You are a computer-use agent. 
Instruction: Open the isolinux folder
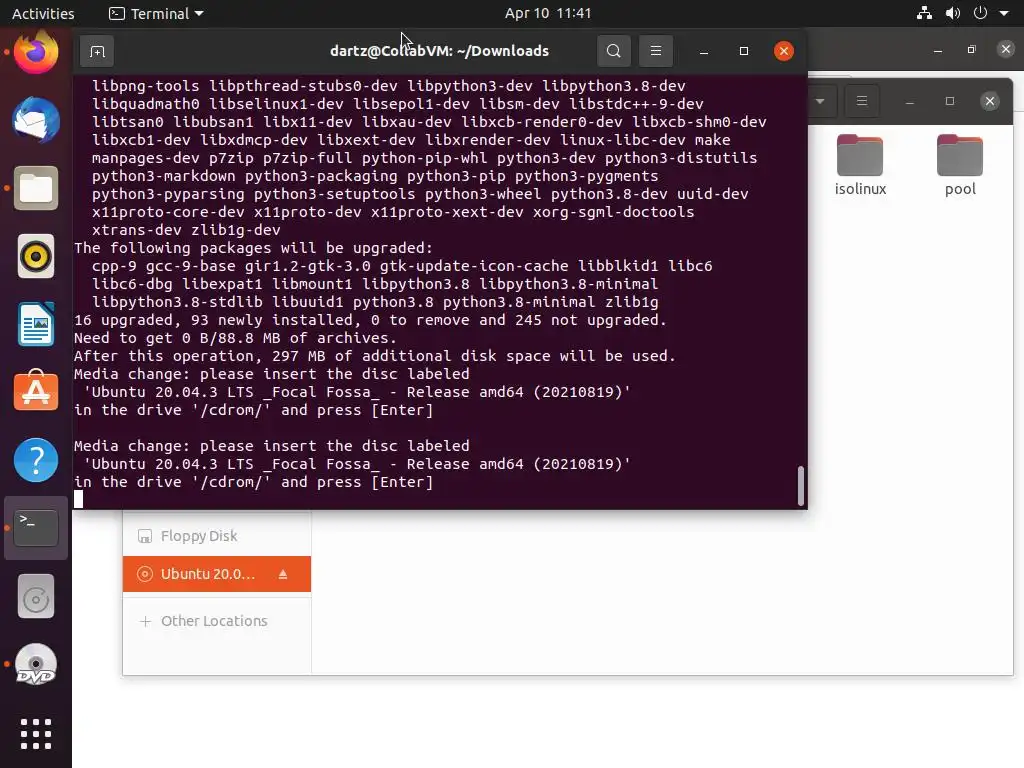[x=860, y=165]
